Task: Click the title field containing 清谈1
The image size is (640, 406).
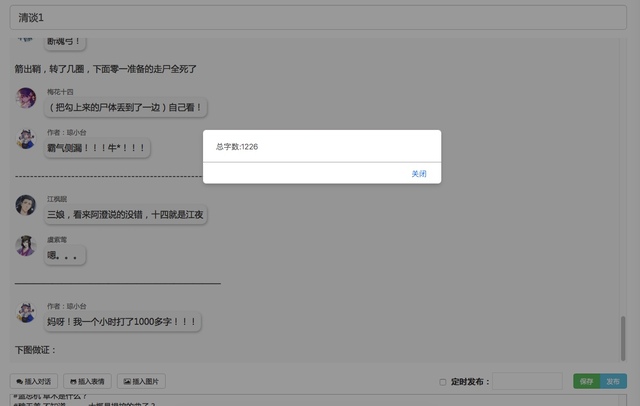Action: tap(318, 18)
